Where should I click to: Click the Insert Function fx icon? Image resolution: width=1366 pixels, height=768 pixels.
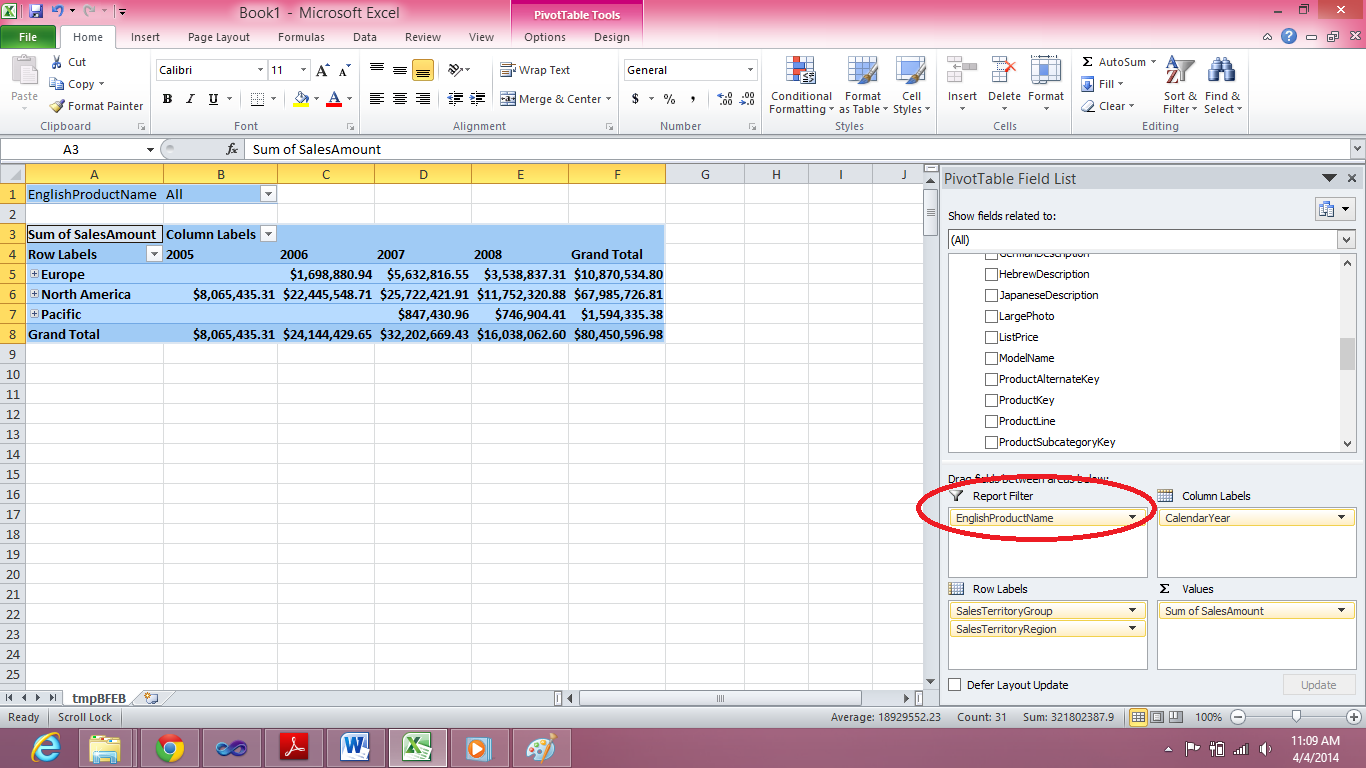[x=232, y=149]
